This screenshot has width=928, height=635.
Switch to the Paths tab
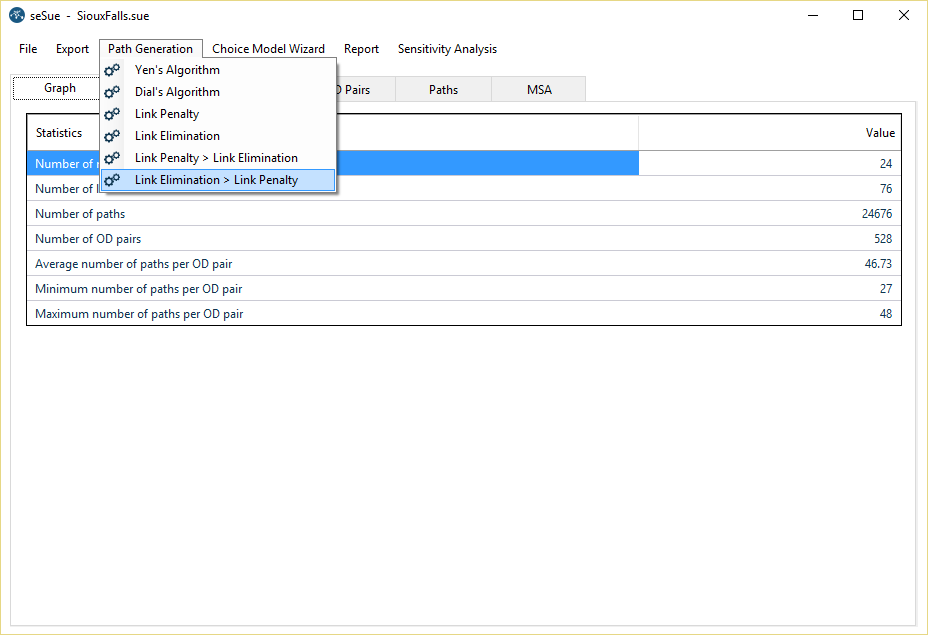pos(443,90)
